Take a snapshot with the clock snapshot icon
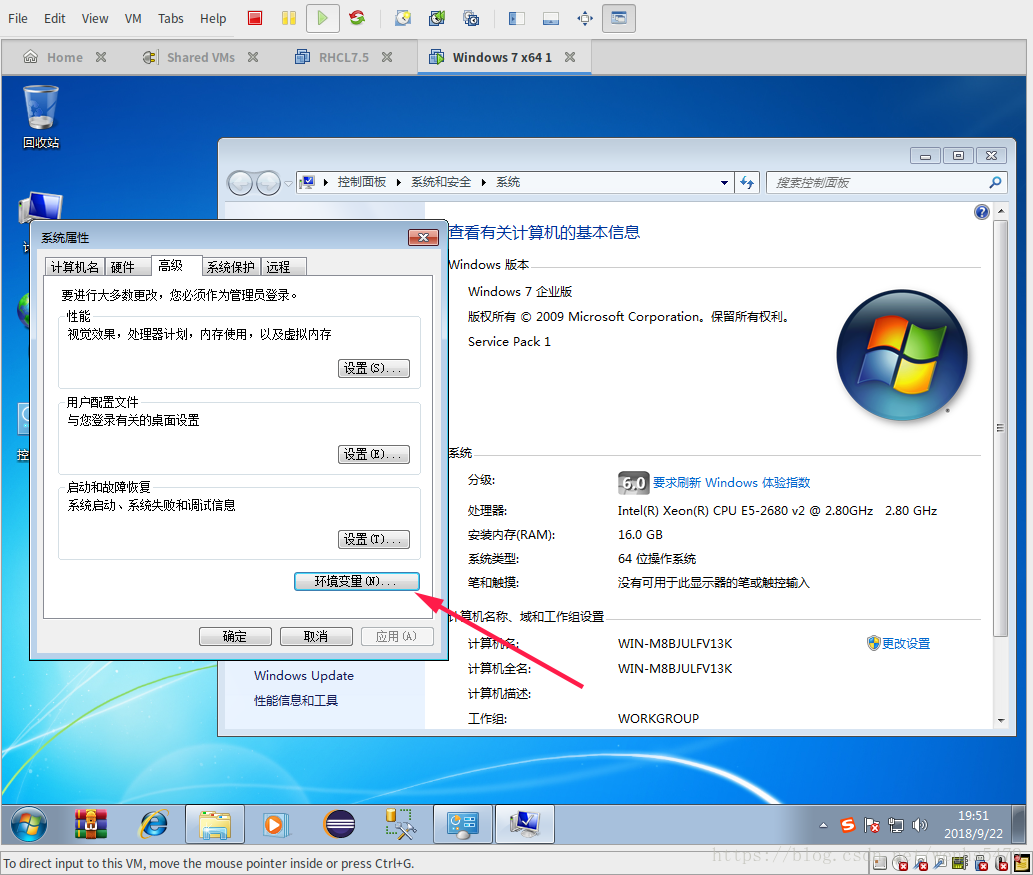Image resolution: width=1033 pixels, height=875 pixels. point(403,18)
